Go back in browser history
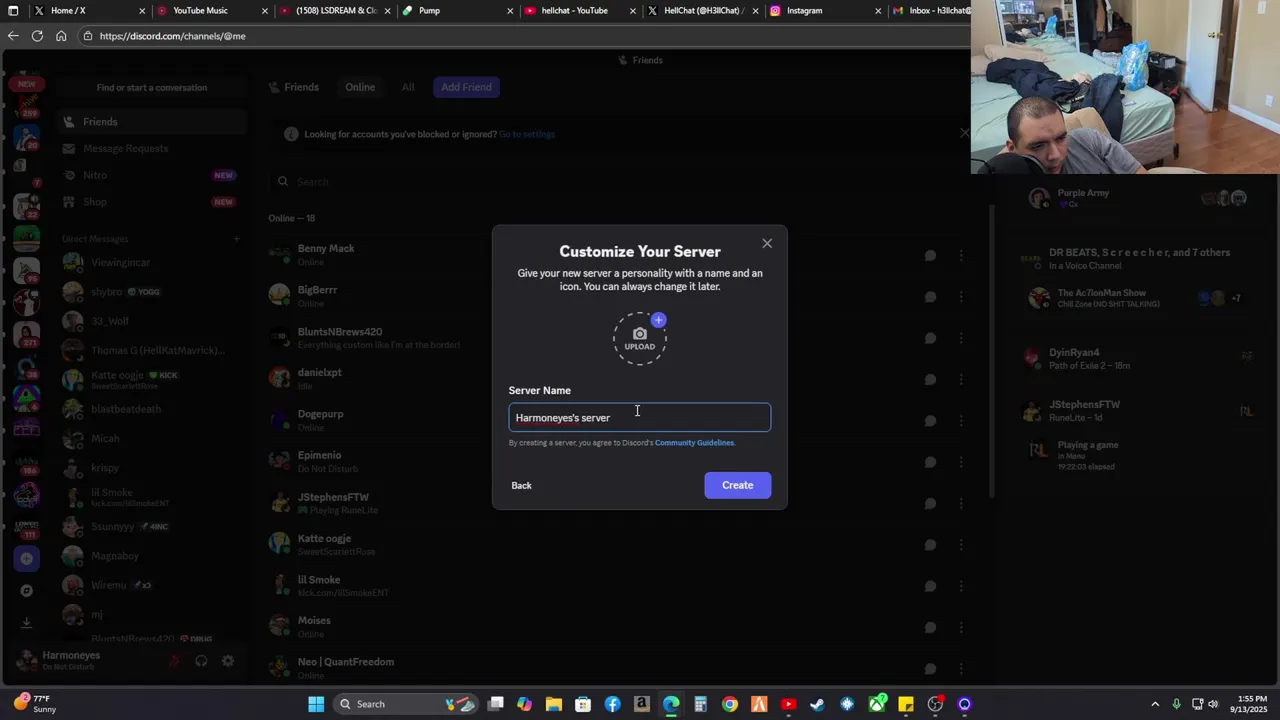 [x=13, y=36]
